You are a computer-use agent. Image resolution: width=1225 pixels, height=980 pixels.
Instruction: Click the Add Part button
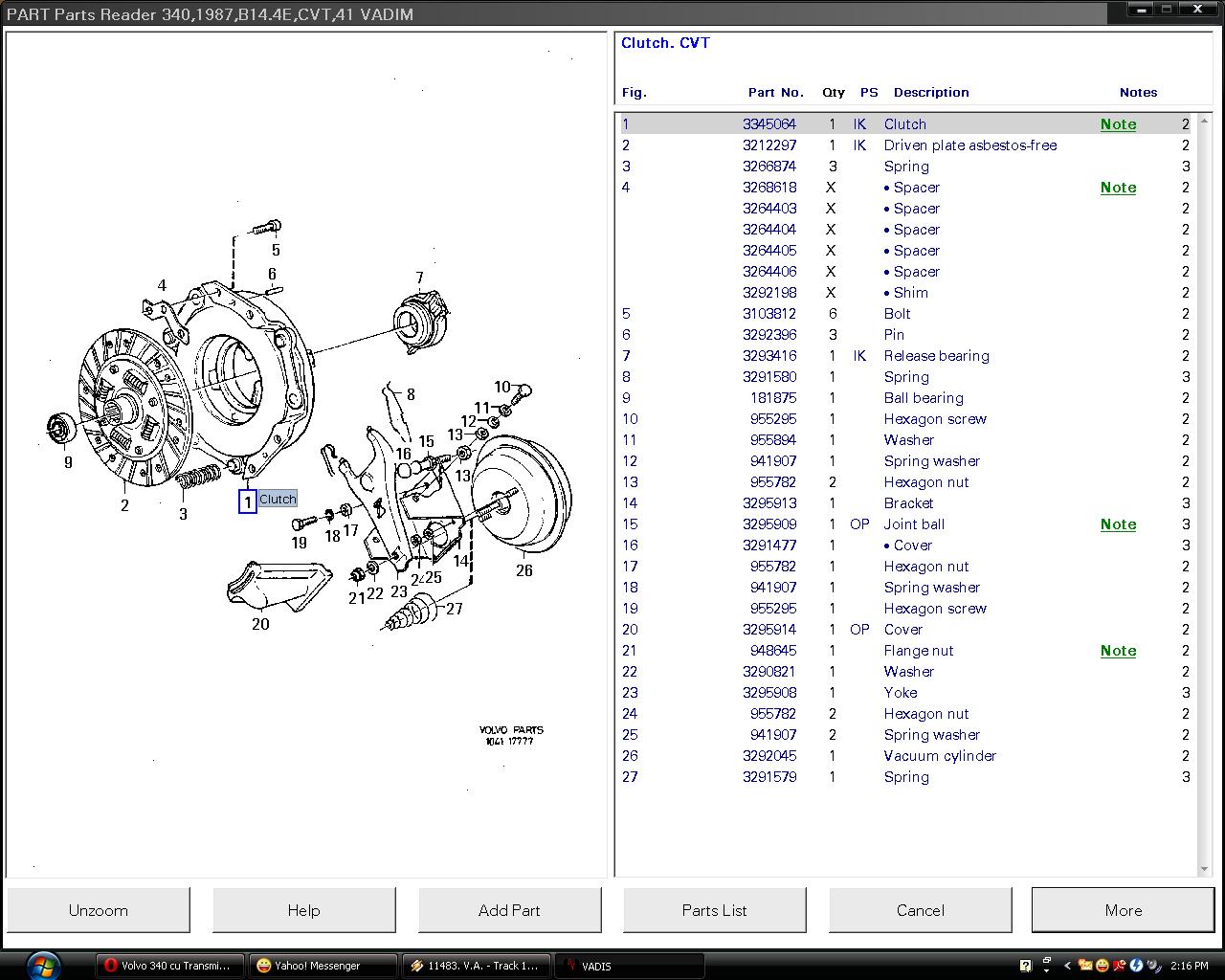coord(509,910)
